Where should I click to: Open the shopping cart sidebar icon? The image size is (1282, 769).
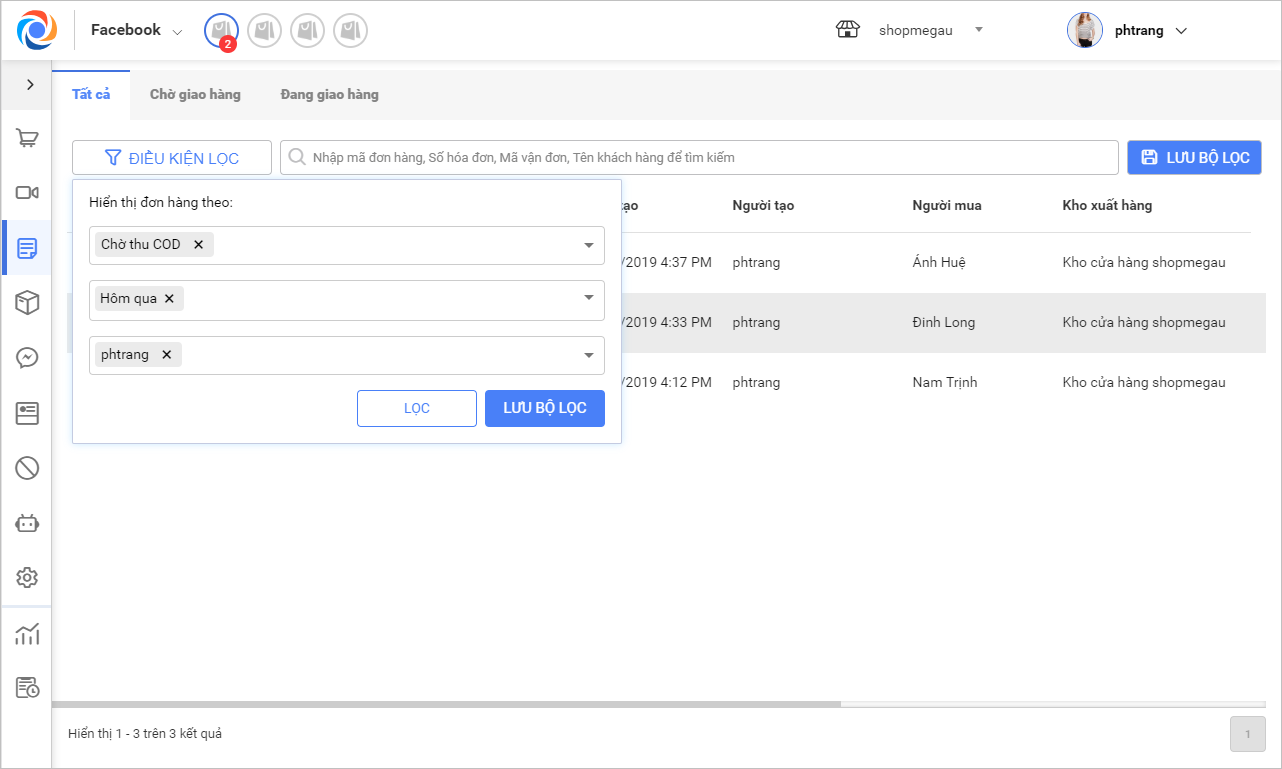(x=27, y=139)
